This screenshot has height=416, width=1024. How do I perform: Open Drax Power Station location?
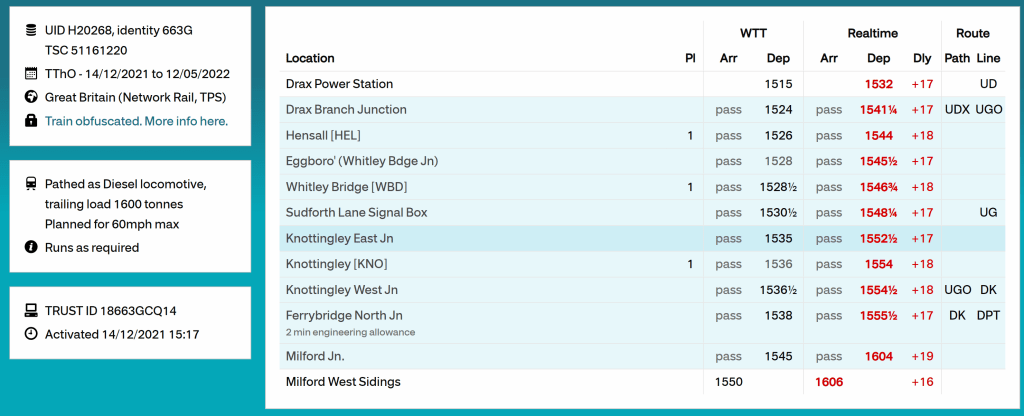[x=339, y=84]
